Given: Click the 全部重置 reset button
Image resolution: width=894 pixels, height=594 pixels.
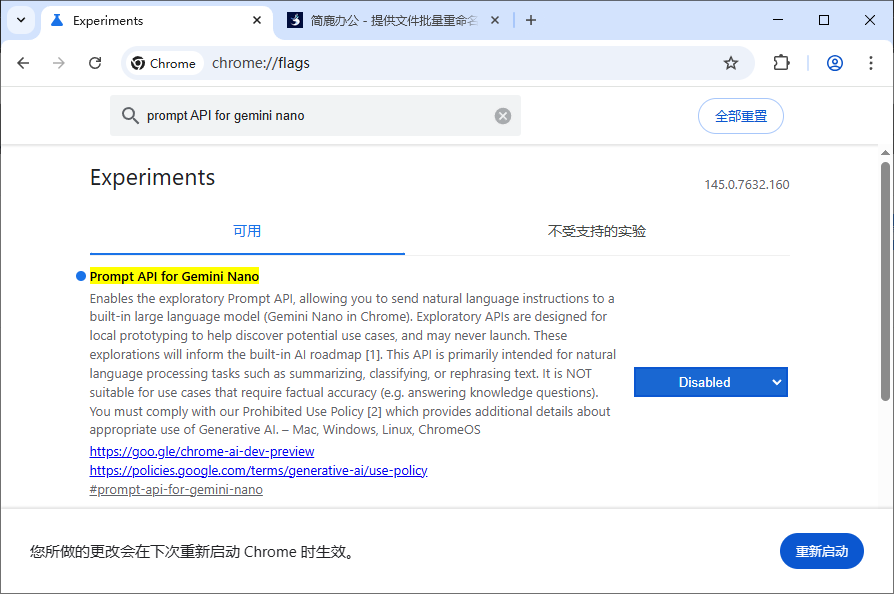Looking at the screenshot, I should click(740, 116).
